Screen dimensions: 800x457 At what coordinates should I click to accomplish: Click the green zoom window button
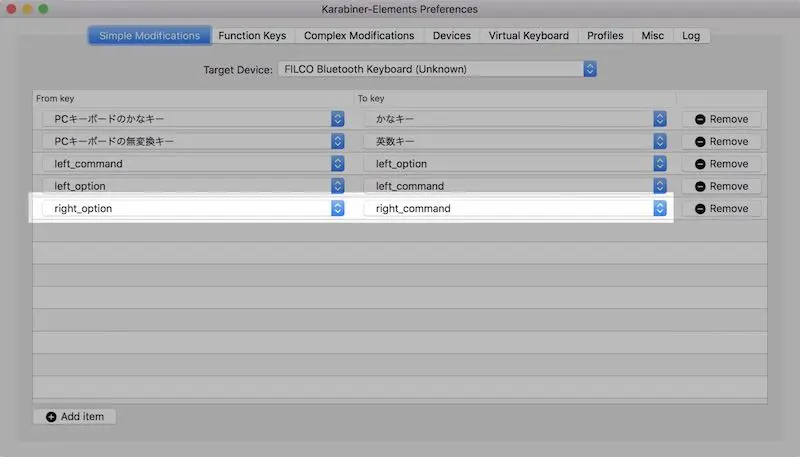43,9
